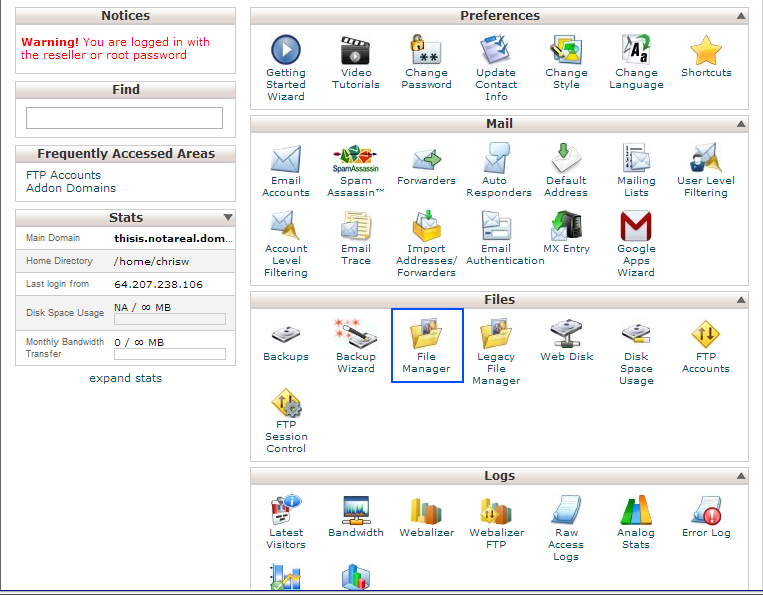The image size is (763, 595).
Task: Open Update Contact Info
Action: [496, 67]
